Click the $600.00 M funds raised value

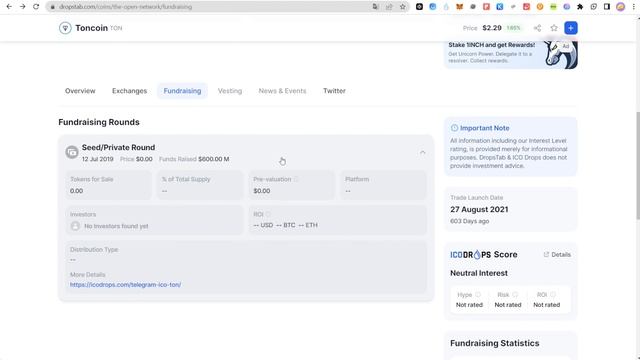(x=213, y=159)
